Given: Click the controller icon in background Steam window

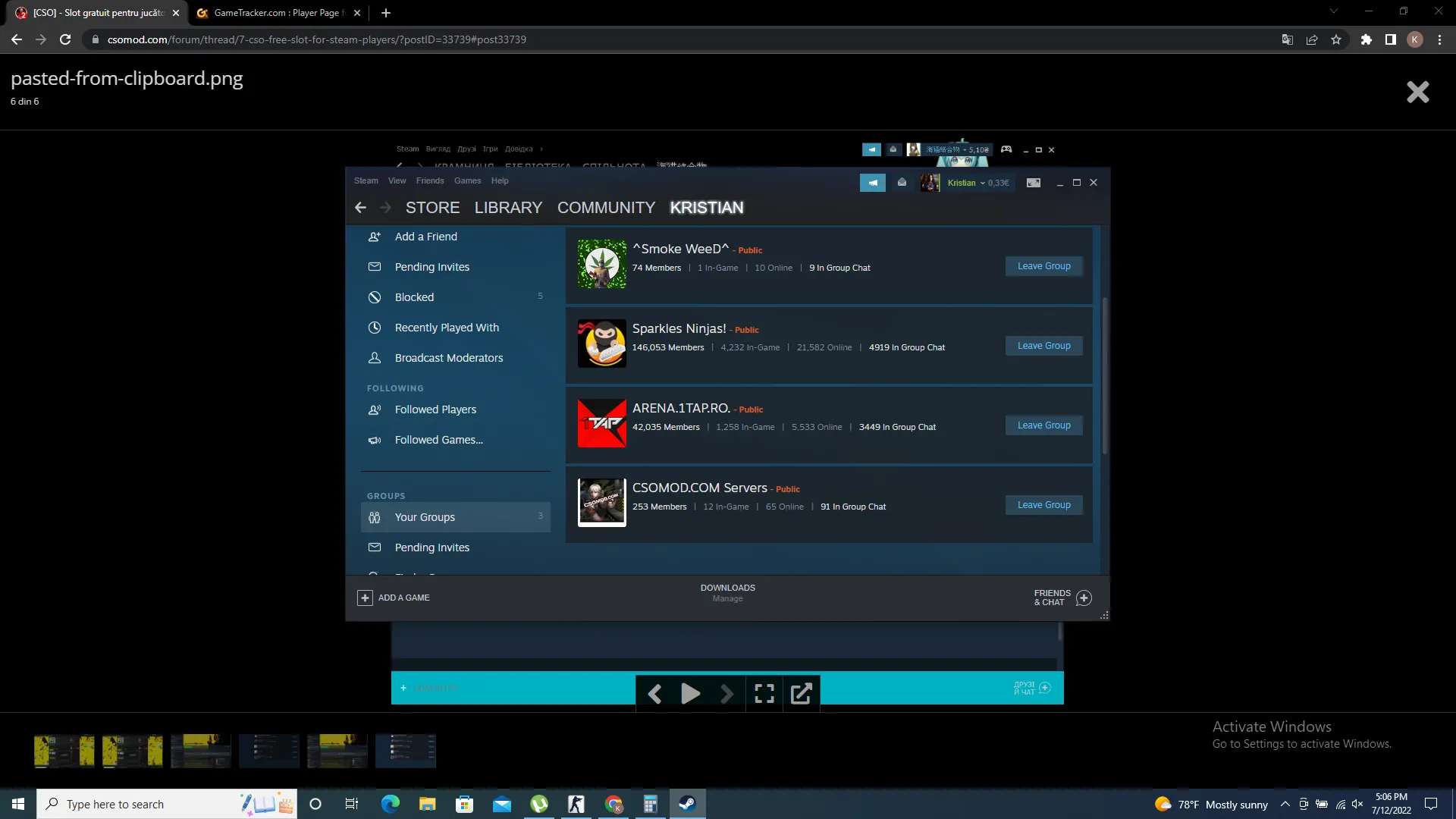Looking at the screenshot, I should (1006, 149).
